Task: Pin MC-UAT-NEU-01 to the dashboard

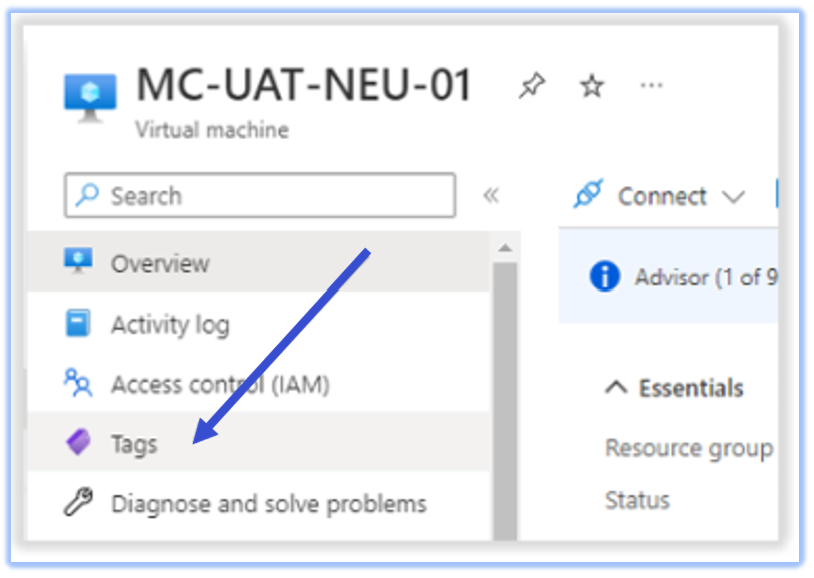Action: coord(532,87)
